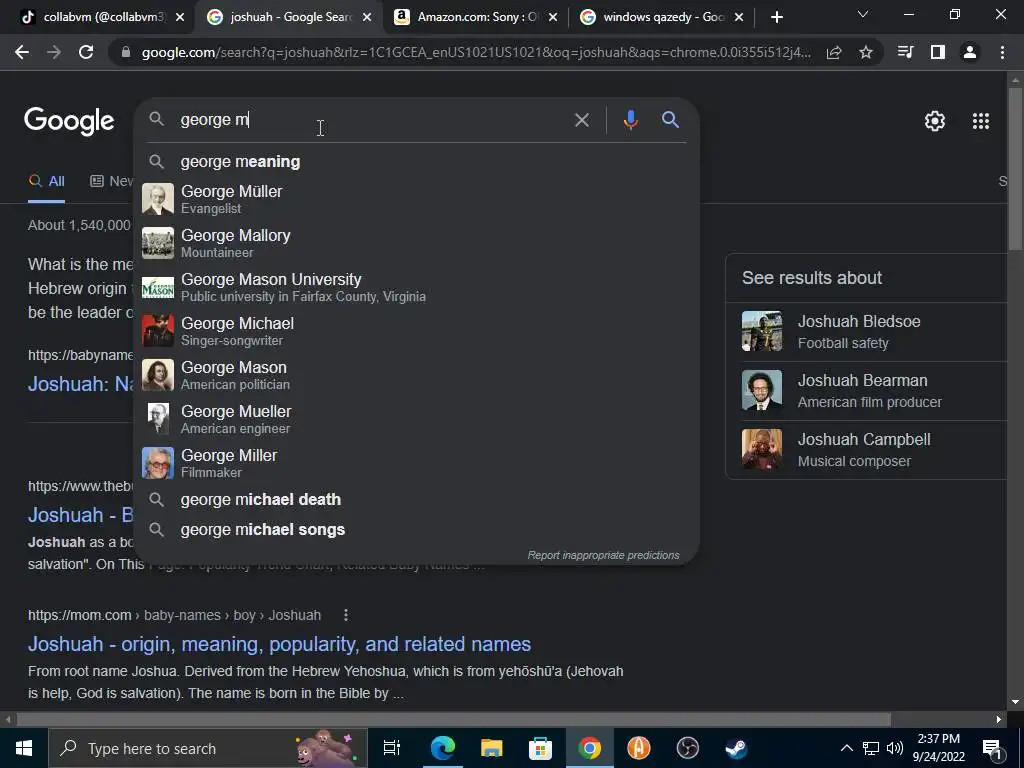1024x768 pixels.
Task: Open more options for mom.com result
Action: tap(345, 615)
